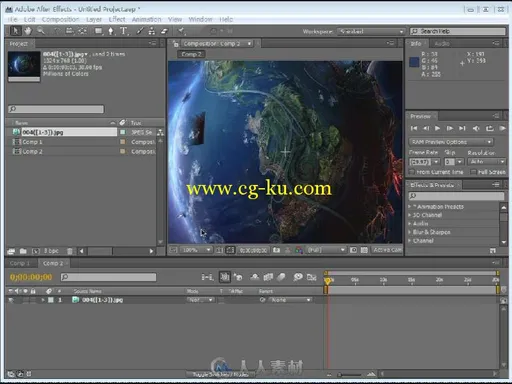Switch to the Comp 1 timeline tab
Viewport: 512px width, 384px height.
click(x=20, y=263)
